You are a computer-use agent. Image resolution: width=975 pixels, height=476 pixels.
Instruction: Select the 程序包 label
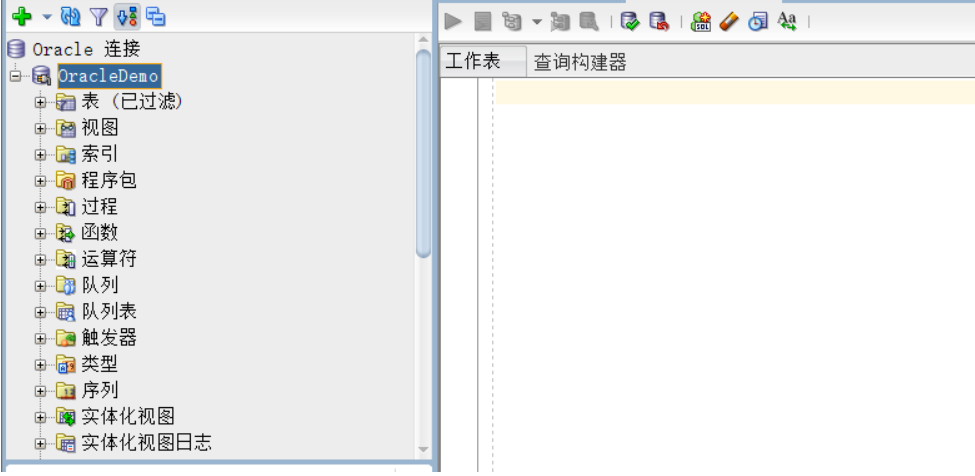[109, 180]
